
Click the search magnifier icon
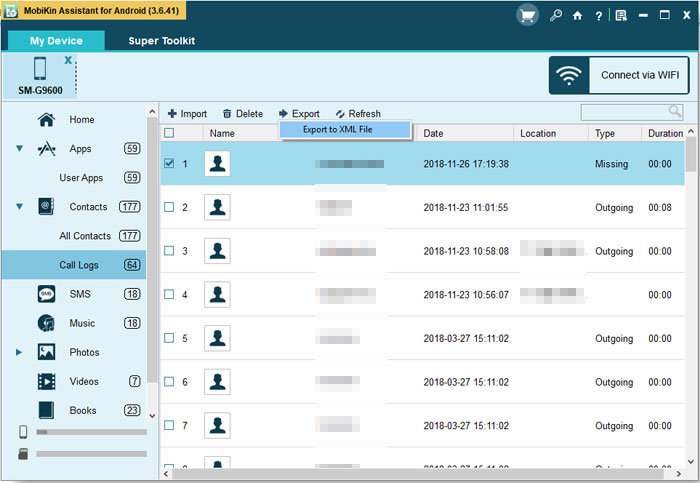676,112
